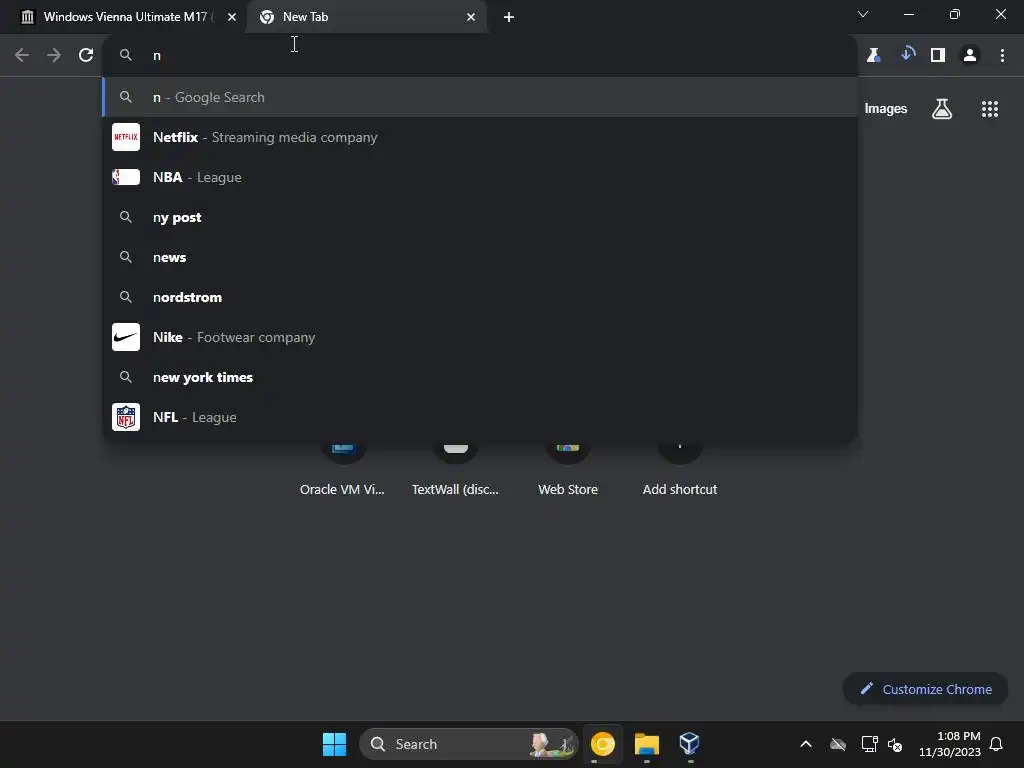
Task: Select the Netflix logo suggestion icon
Action: point(126,137)
